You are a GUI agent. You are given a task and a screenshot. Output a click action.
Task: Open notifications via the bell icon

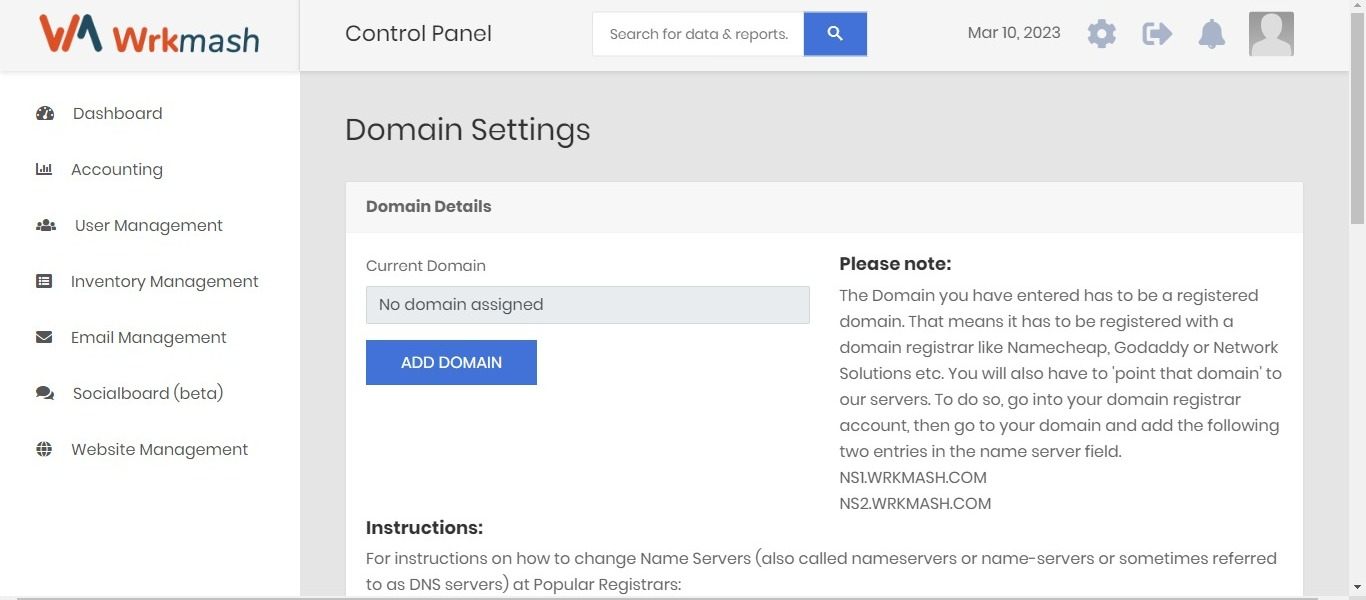[x=1211, y=33]
